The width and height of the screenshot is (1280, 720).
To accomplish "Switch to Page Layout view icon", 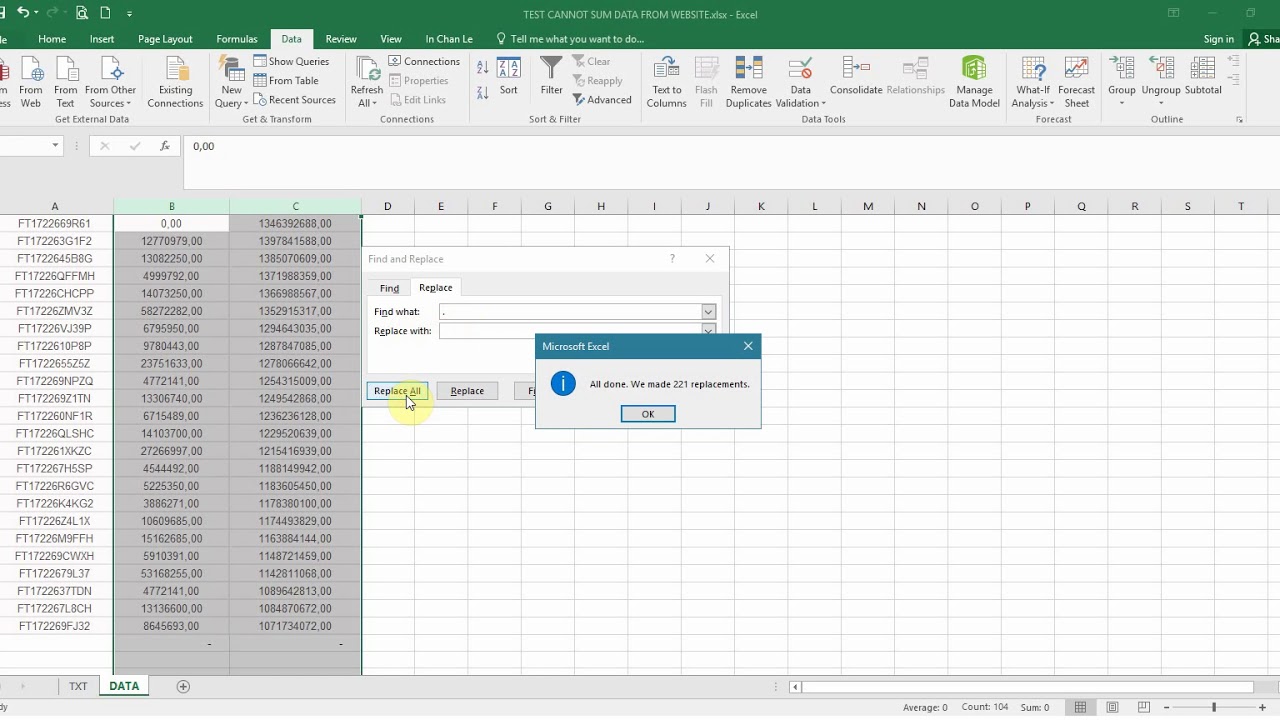I will [1112, 707].
